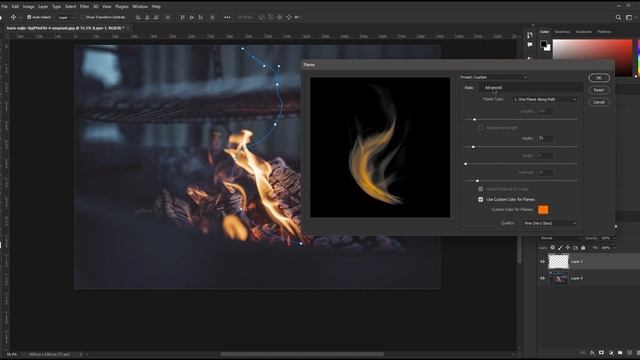Open the Auto-Select Layer dropdown

click(66, 18)
